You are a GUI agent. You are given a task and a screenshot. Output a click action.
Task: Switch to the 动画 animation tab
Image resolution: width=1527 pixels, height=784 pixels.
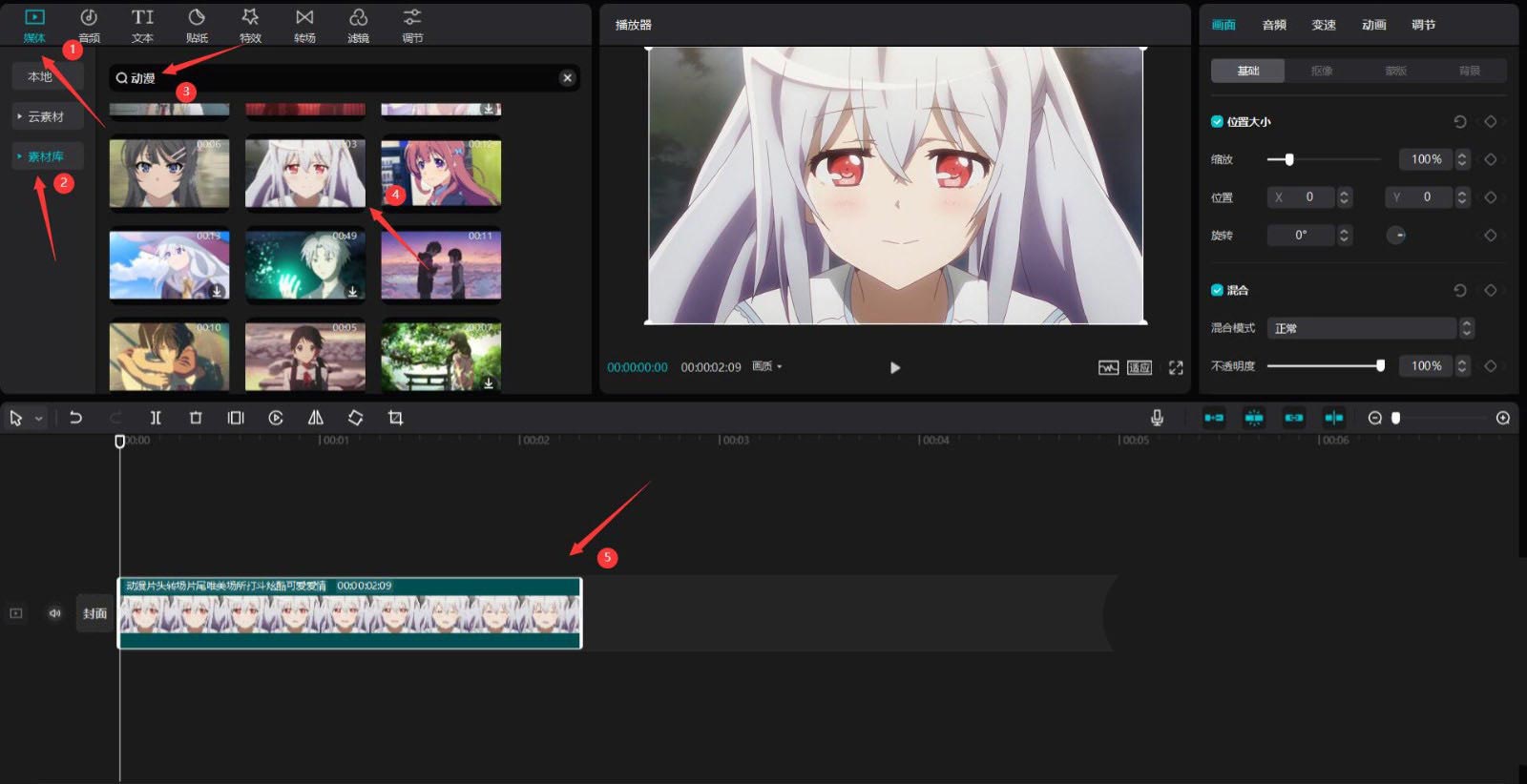(x=1374, y=25)
